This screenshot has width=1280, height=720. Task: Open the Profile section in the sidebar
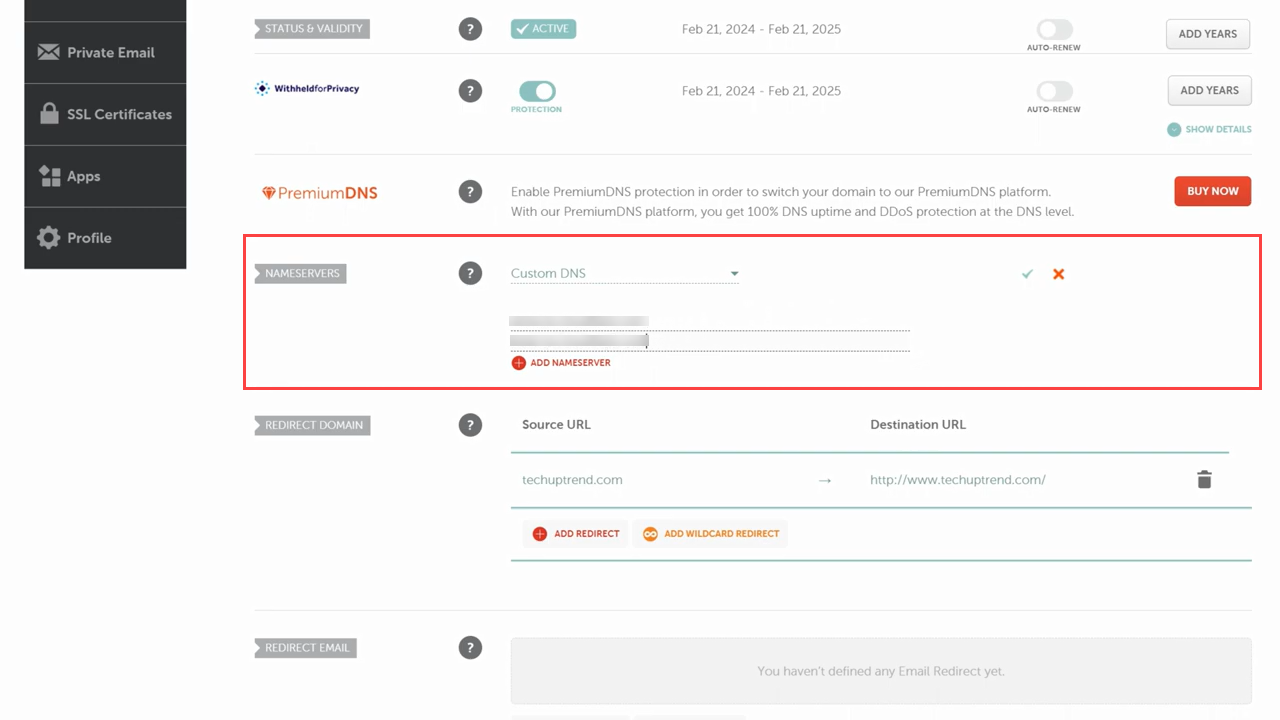[105, 238]
